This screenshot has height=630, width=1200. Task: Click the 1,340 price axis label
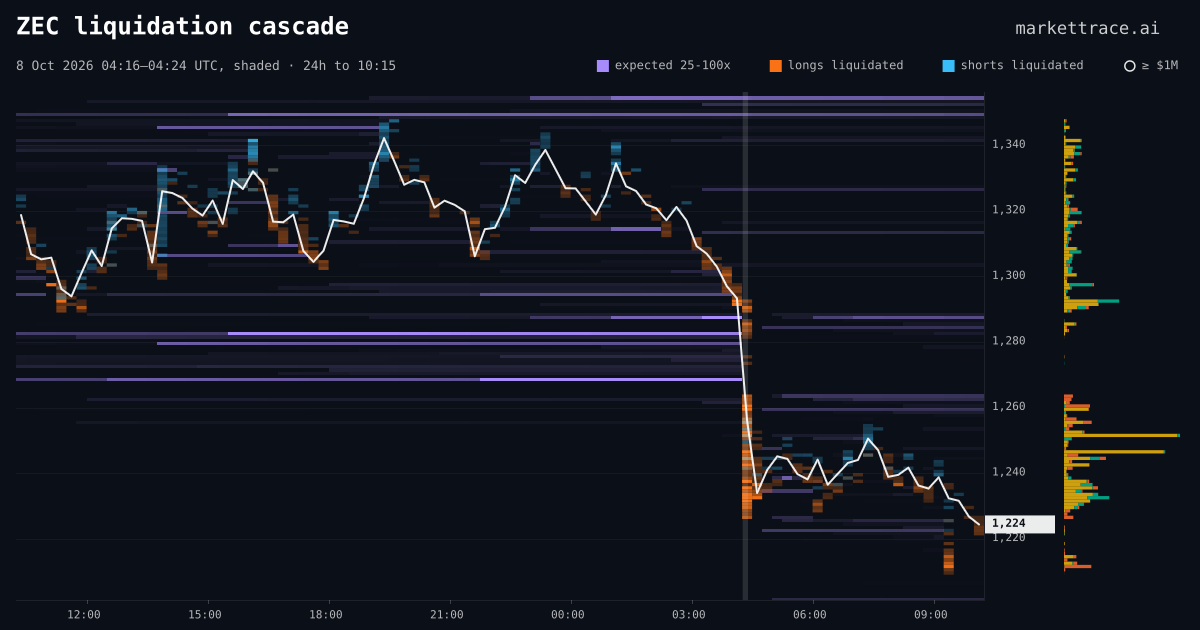pos(1009,144)
